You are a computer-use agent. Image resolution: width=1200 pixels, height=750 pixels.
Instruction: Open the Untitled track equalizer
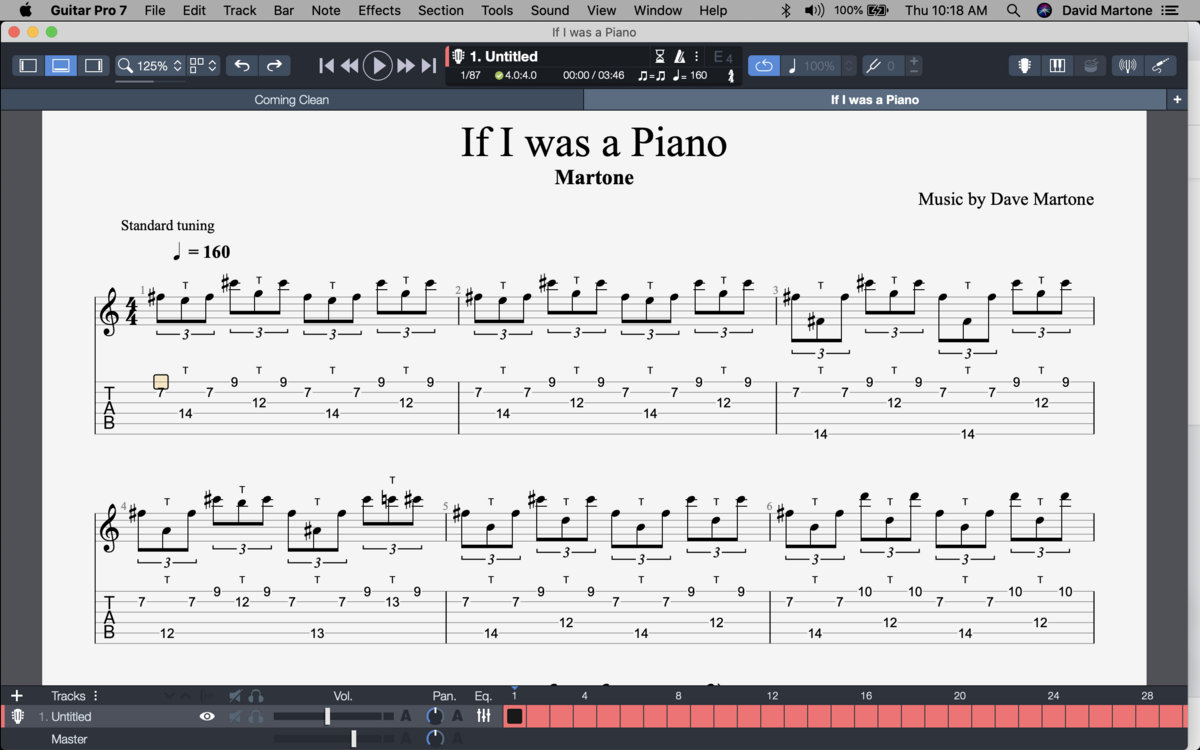coord(484,716)
